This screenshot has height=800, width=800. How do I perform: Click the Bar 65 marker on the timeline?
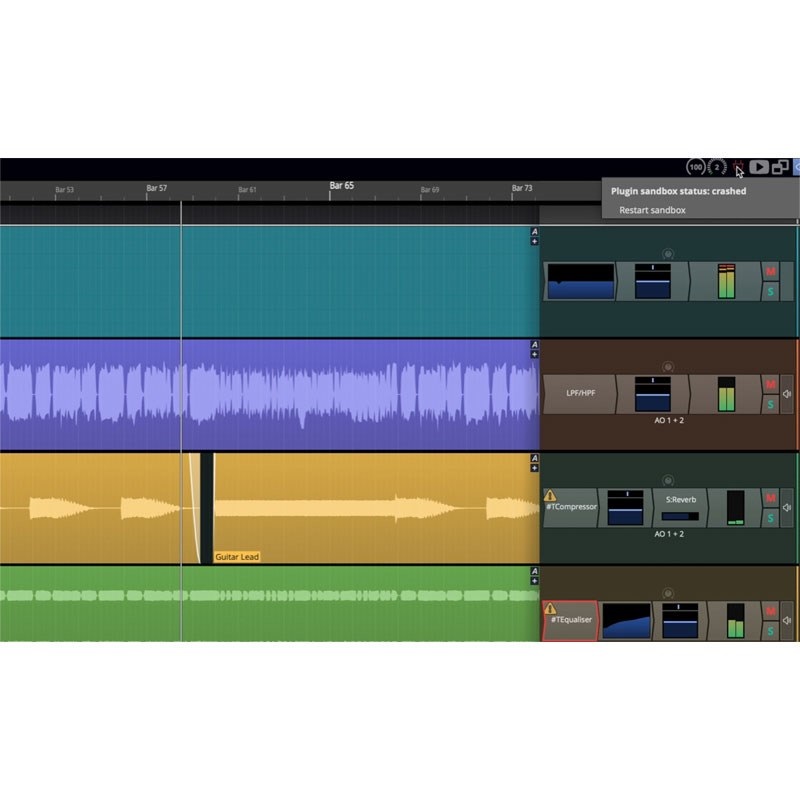[341, 186]
